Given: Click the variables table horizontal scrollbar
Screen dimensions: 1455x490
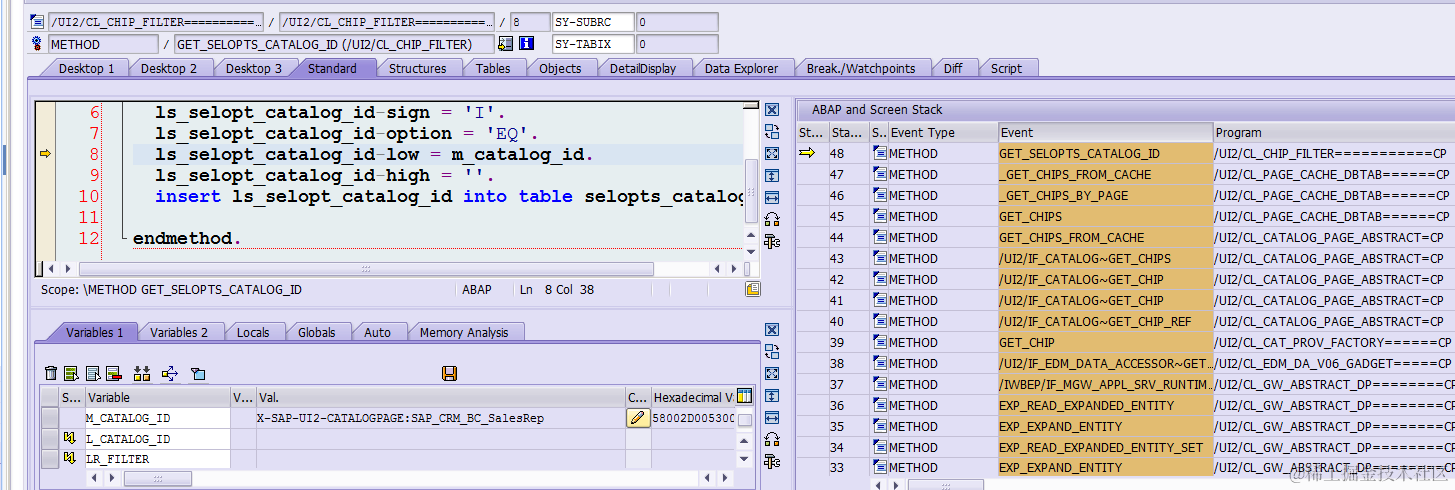Looking at the screenshot, I should tap(158, 479).
